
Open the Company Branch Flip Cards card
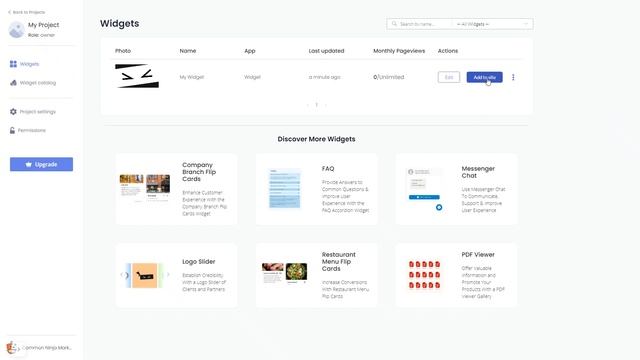176,189
